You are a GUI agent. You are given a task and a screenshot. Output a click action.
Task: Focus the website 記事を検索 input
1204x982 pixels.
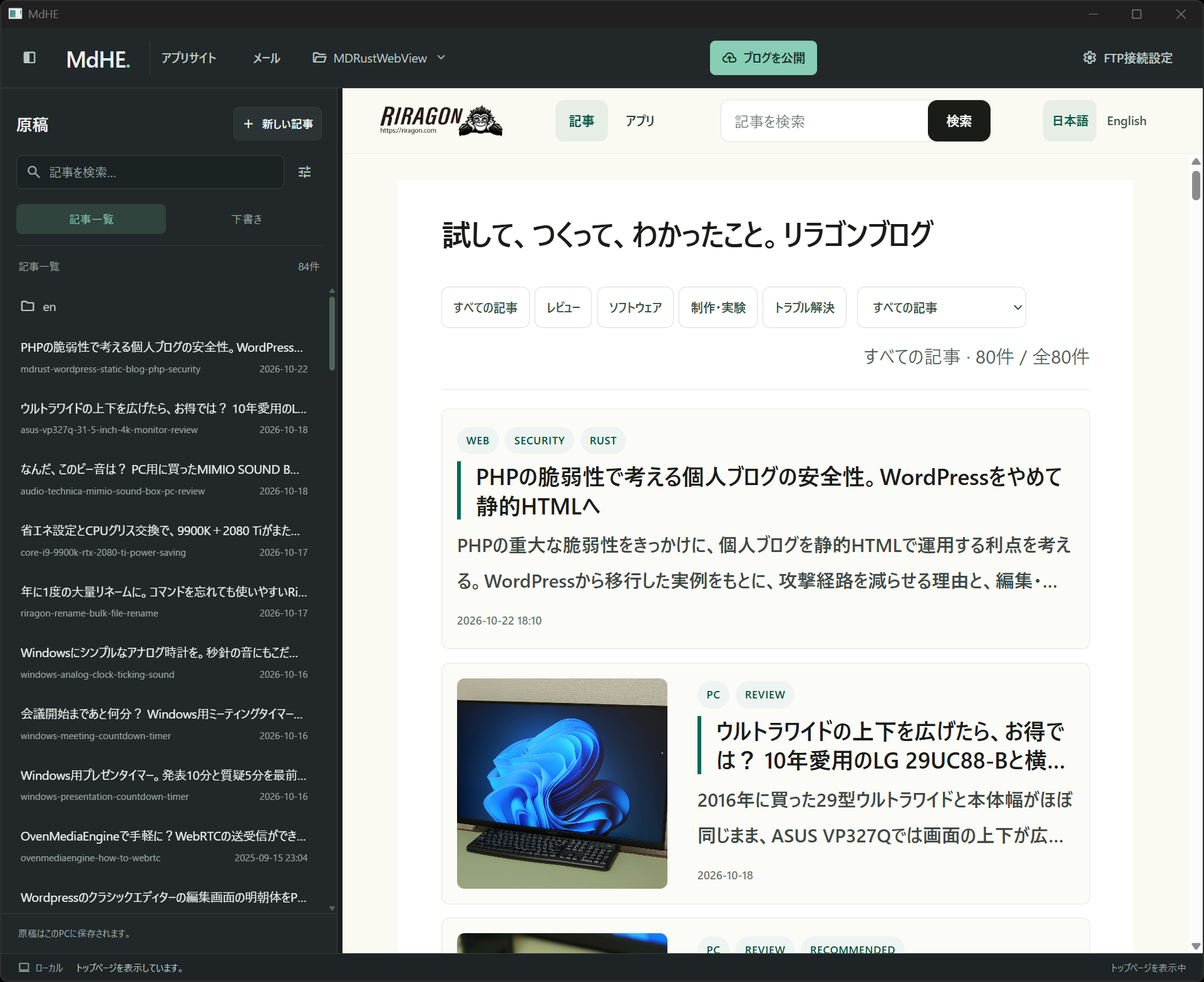(x=824, y=121)
